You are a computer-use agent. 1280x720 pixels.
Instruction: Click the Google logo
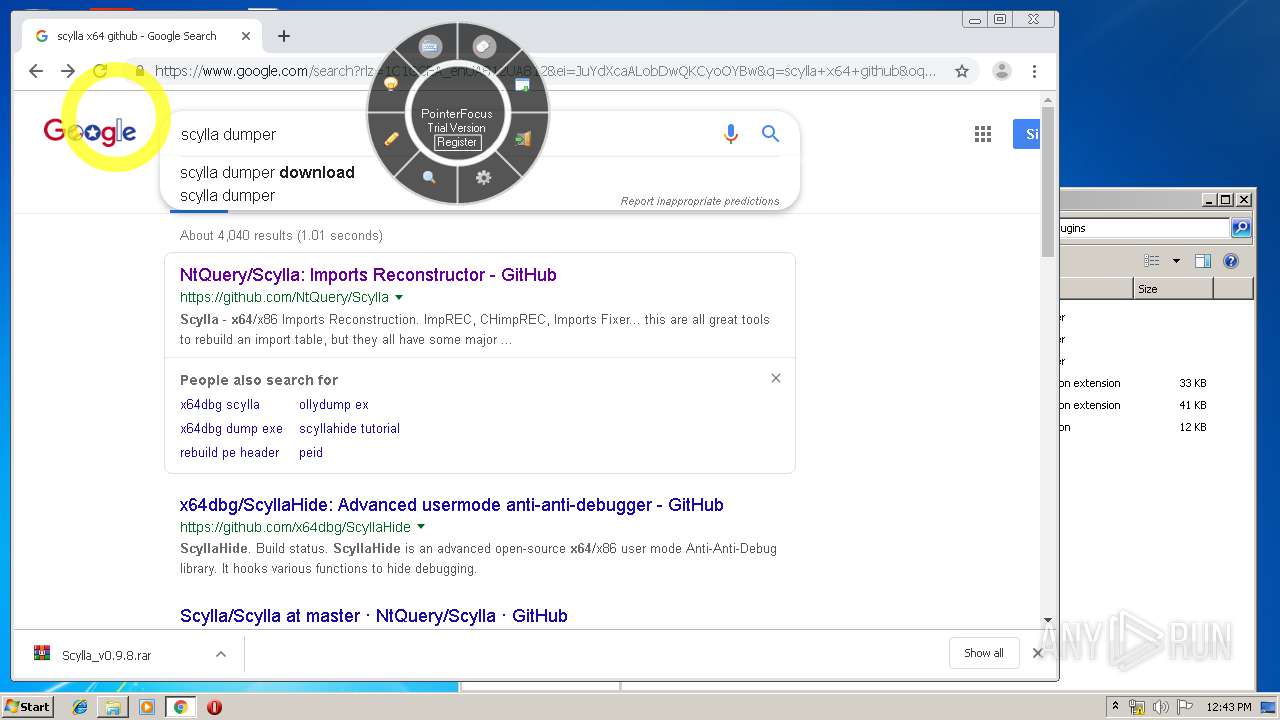[90, 131]
